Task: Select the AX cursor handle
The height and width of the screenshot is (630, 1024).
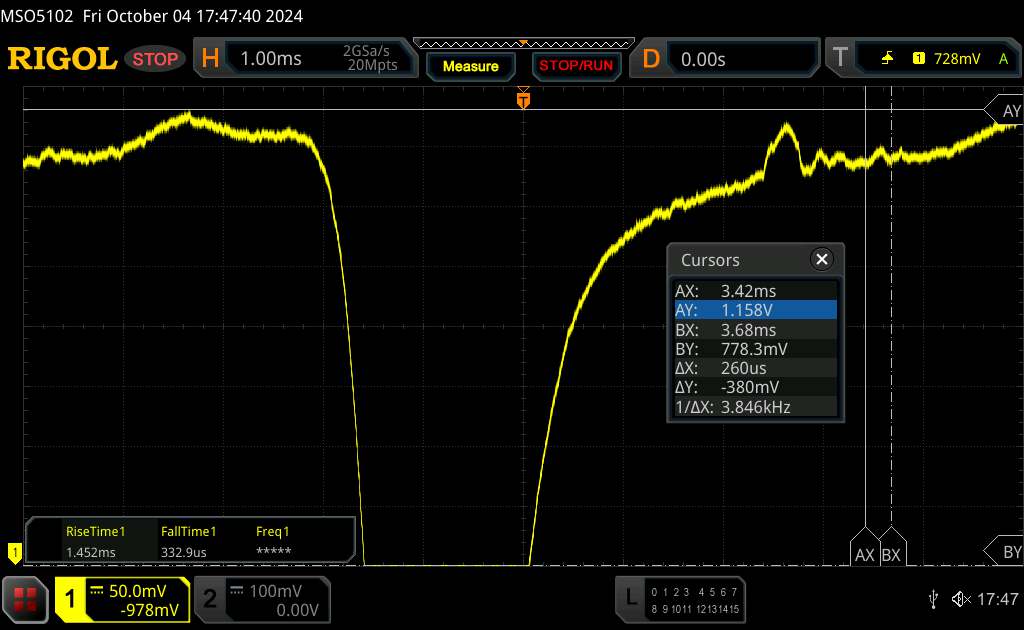Action: click(865, 553)
